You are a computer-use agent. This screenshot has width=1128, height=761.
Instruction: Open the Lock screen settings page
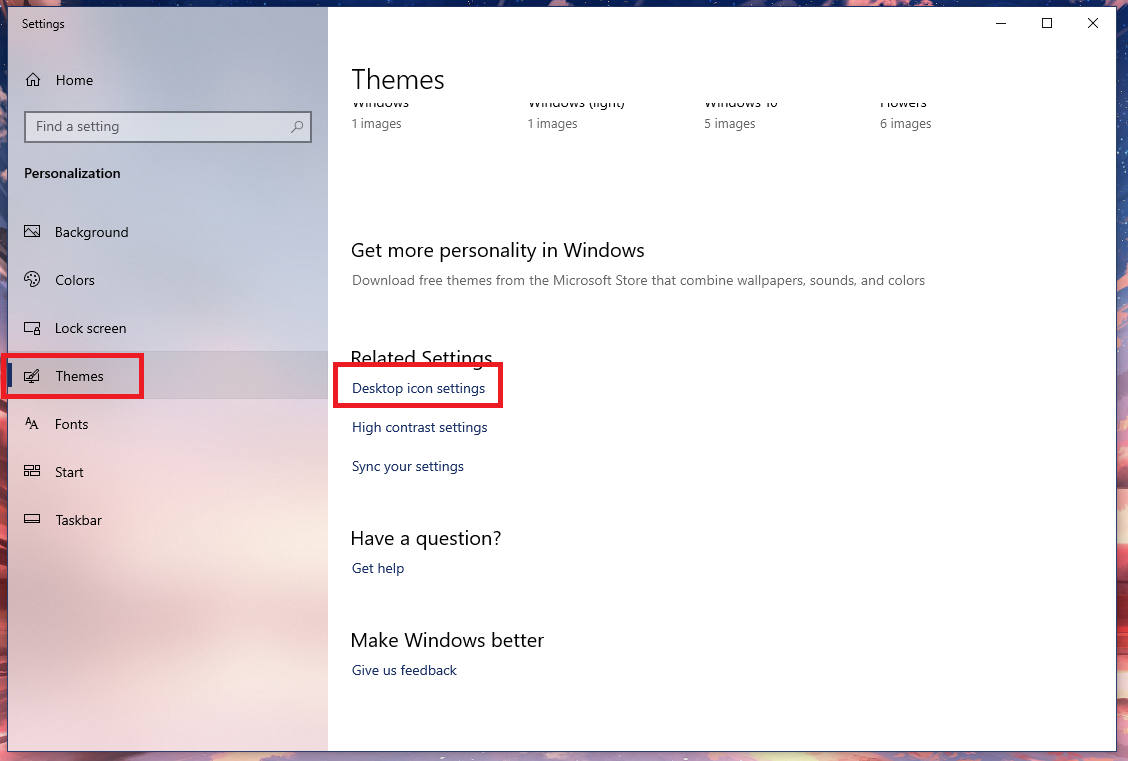coord(168,328)
